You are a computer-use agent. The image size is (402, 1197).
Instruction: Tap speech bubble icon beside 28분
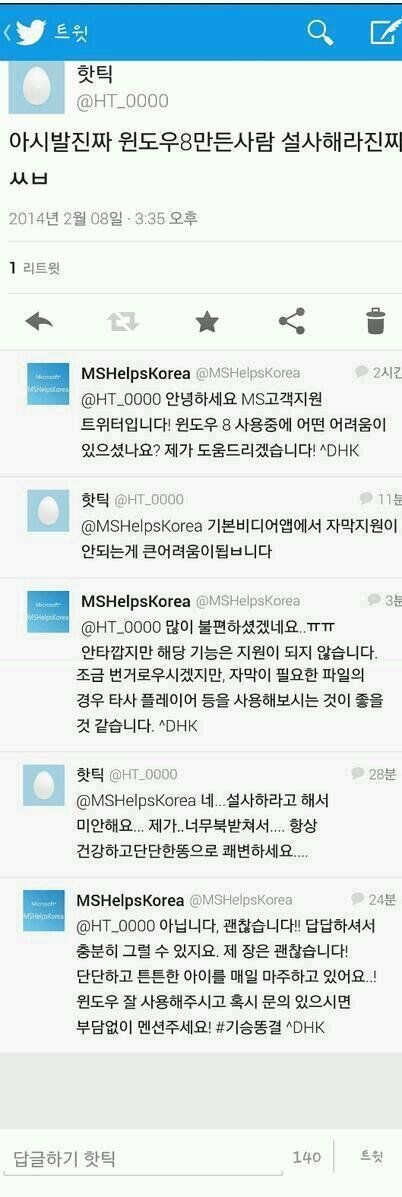click(357, 773)
